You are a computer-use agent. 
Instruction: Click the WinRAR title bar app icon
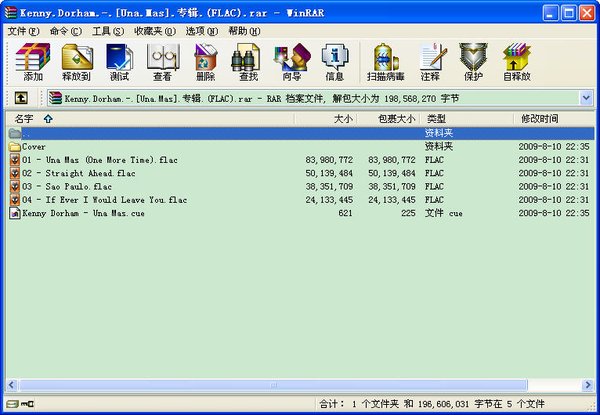click(x=11, y=13)
